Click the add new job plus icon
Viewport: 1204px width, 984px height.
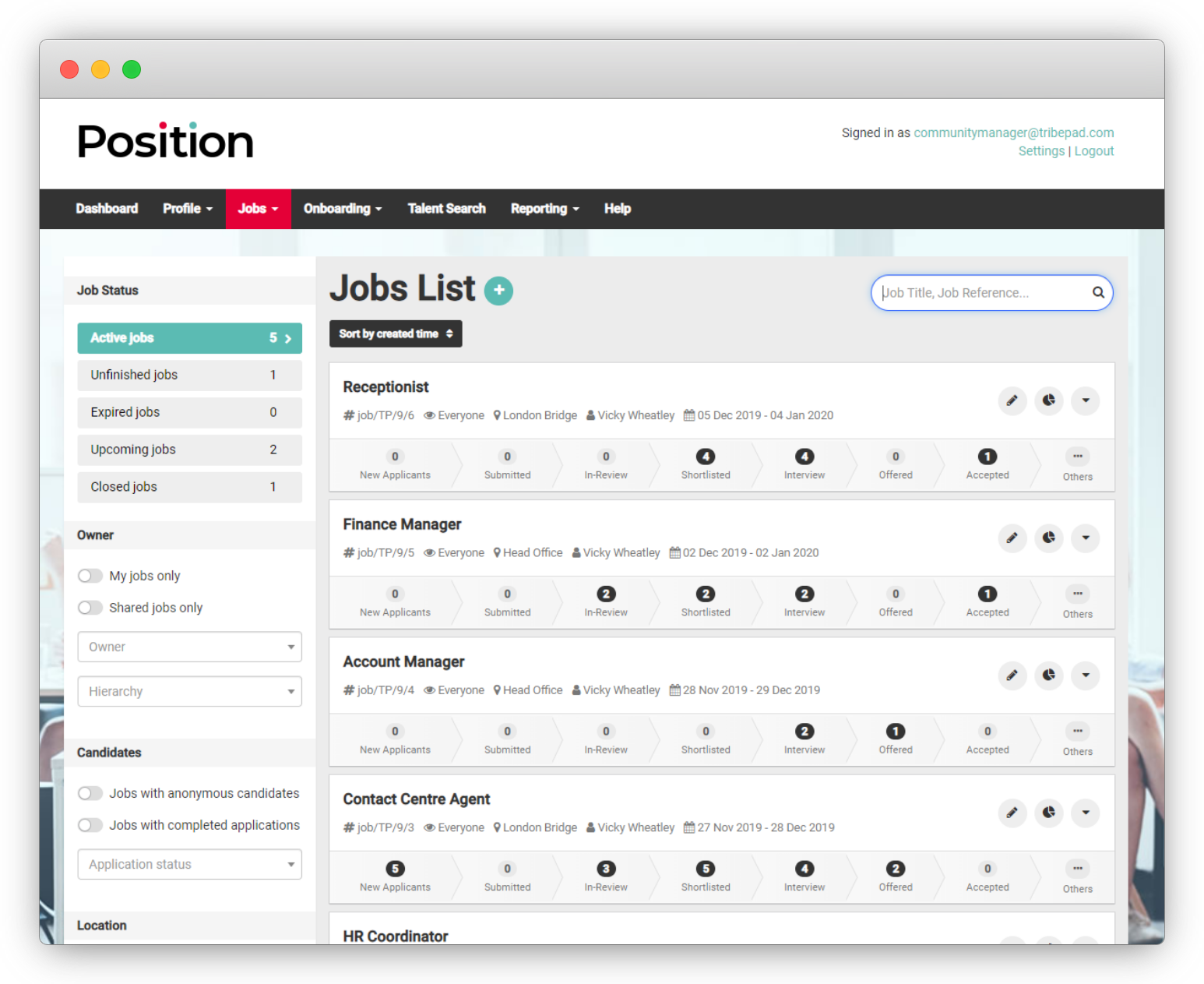coord(499,290)
